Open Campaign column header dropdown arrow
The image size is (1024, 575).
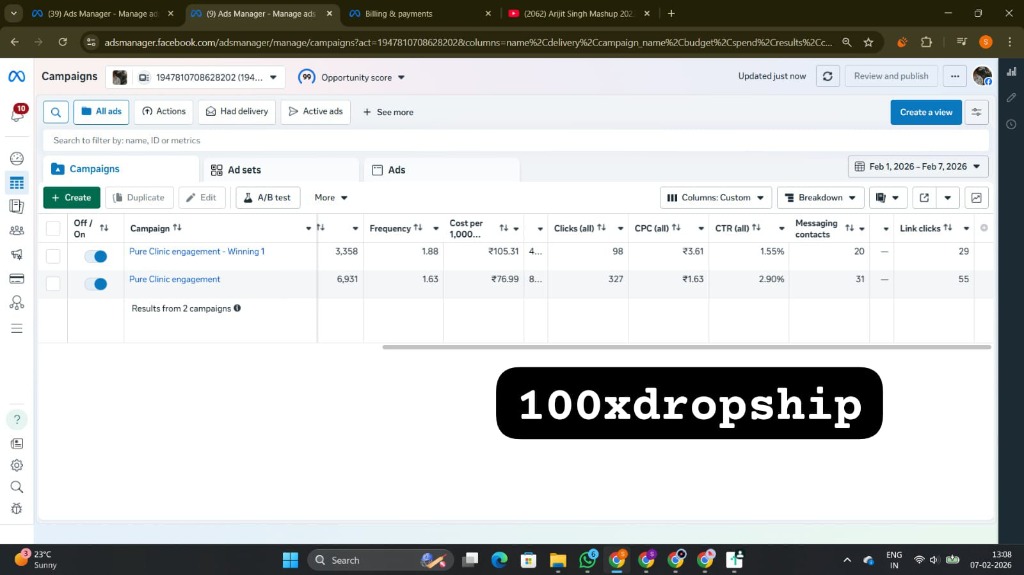[x=308, y=229]
